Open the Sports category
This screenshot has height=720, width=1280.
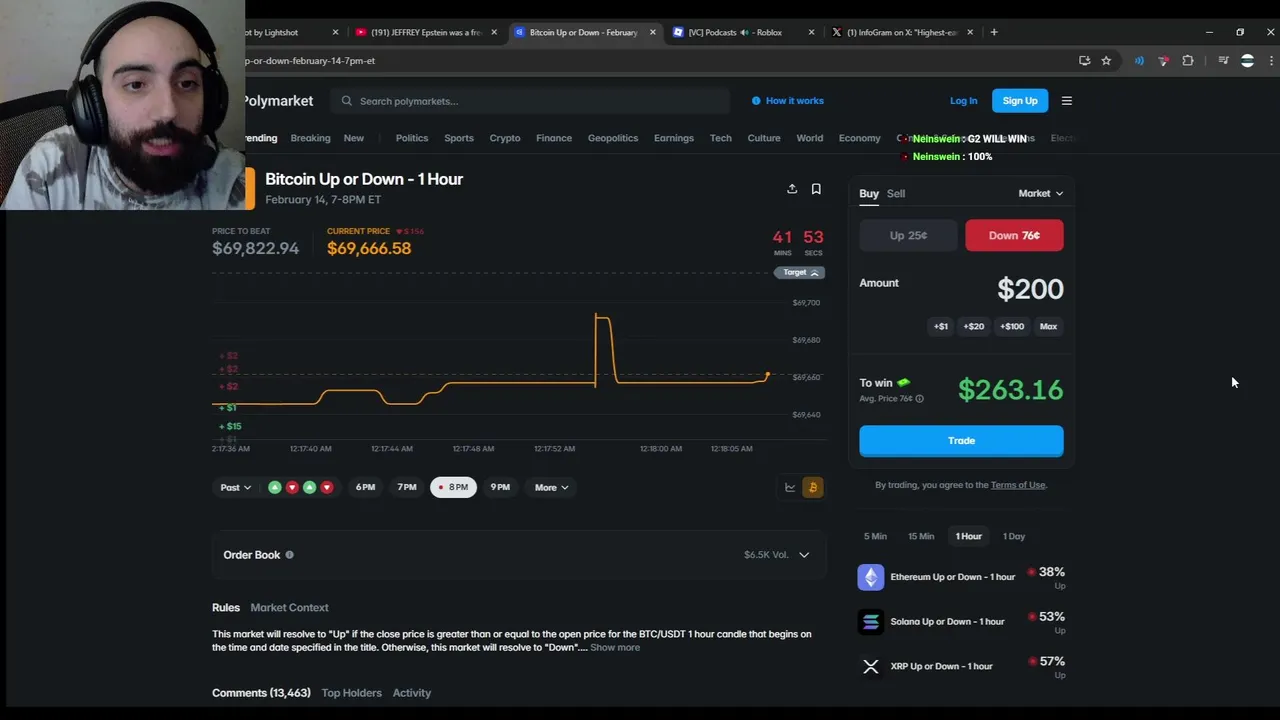459,138
